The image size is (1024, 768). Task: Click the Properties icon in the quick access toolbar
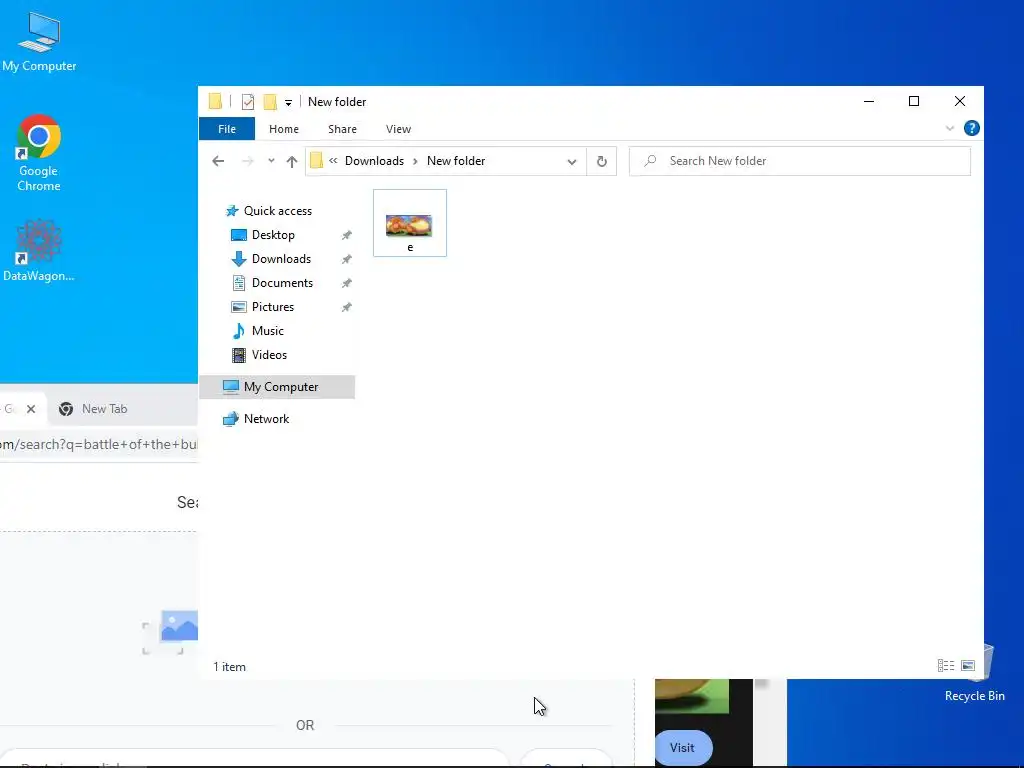(248, 102)
